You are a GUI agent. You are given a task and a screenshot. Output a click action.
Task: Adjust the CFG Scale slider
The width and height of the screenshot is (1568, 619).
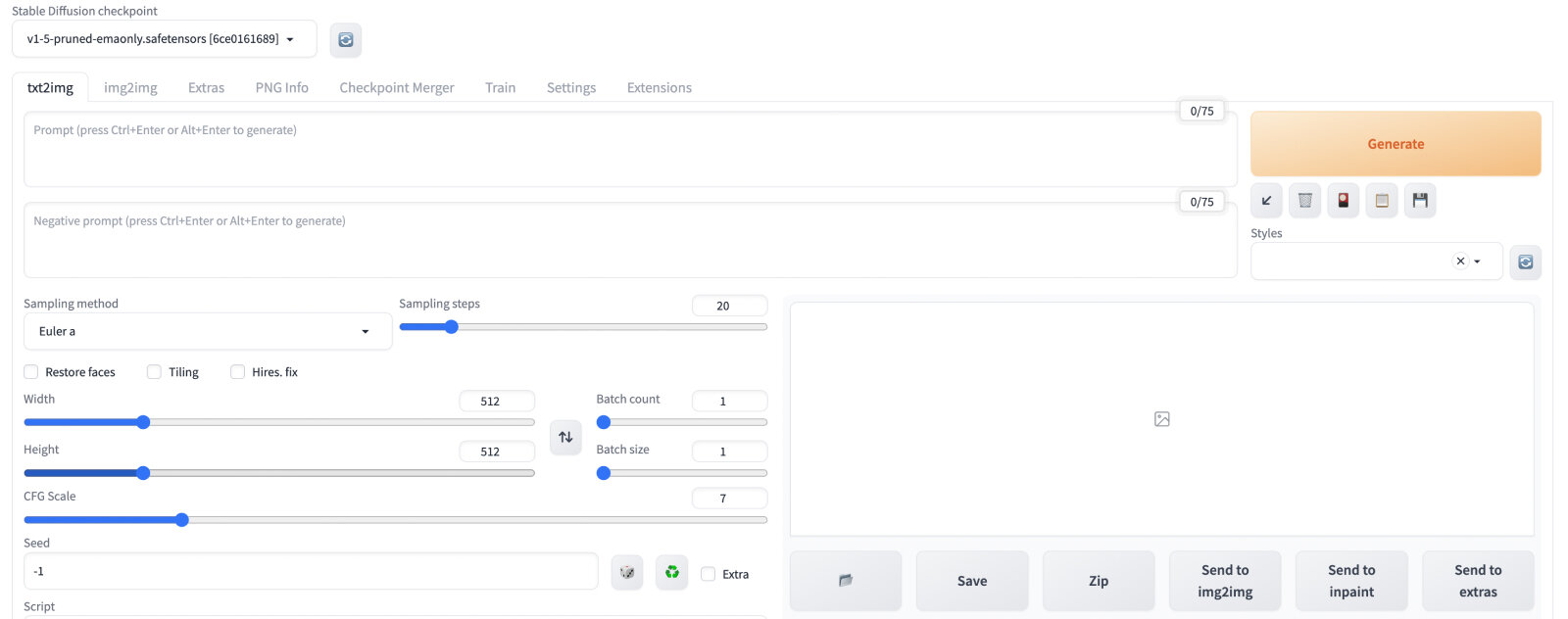(395, 520)
